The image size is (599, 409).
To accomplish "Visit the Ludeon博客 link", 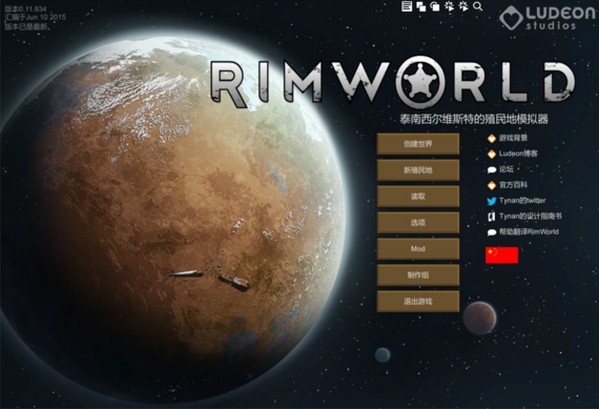I will [x=513, y=154].
